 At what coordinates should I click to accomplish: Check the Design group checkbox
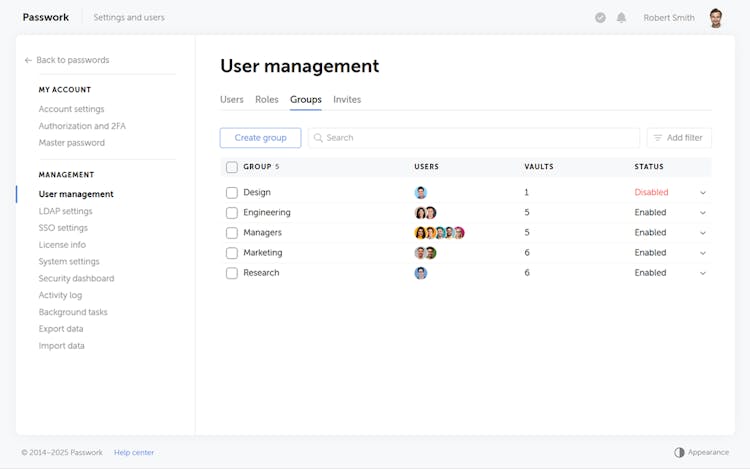click(x=232, y=193)
